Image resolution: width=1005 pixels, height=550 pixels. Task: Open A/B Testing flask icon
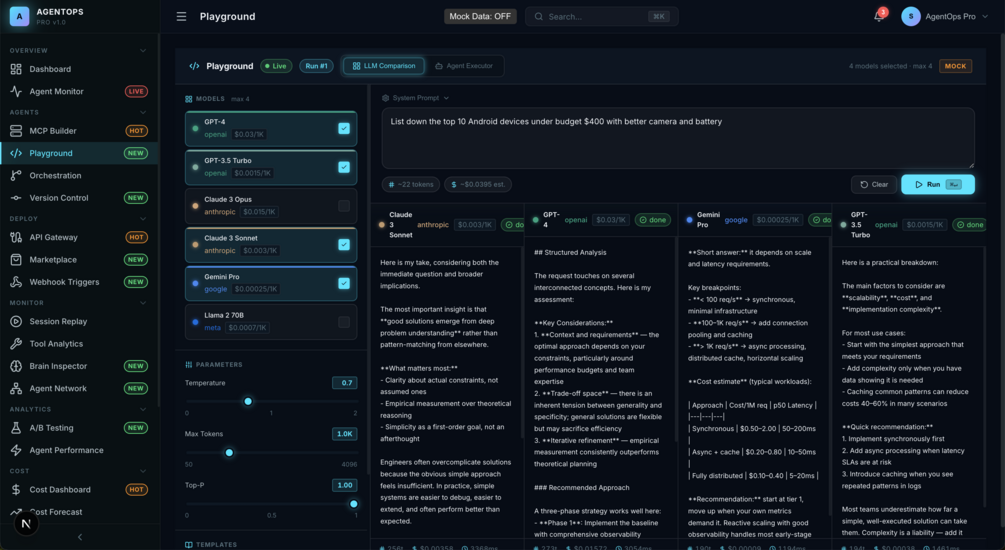[x=16, y=428]
